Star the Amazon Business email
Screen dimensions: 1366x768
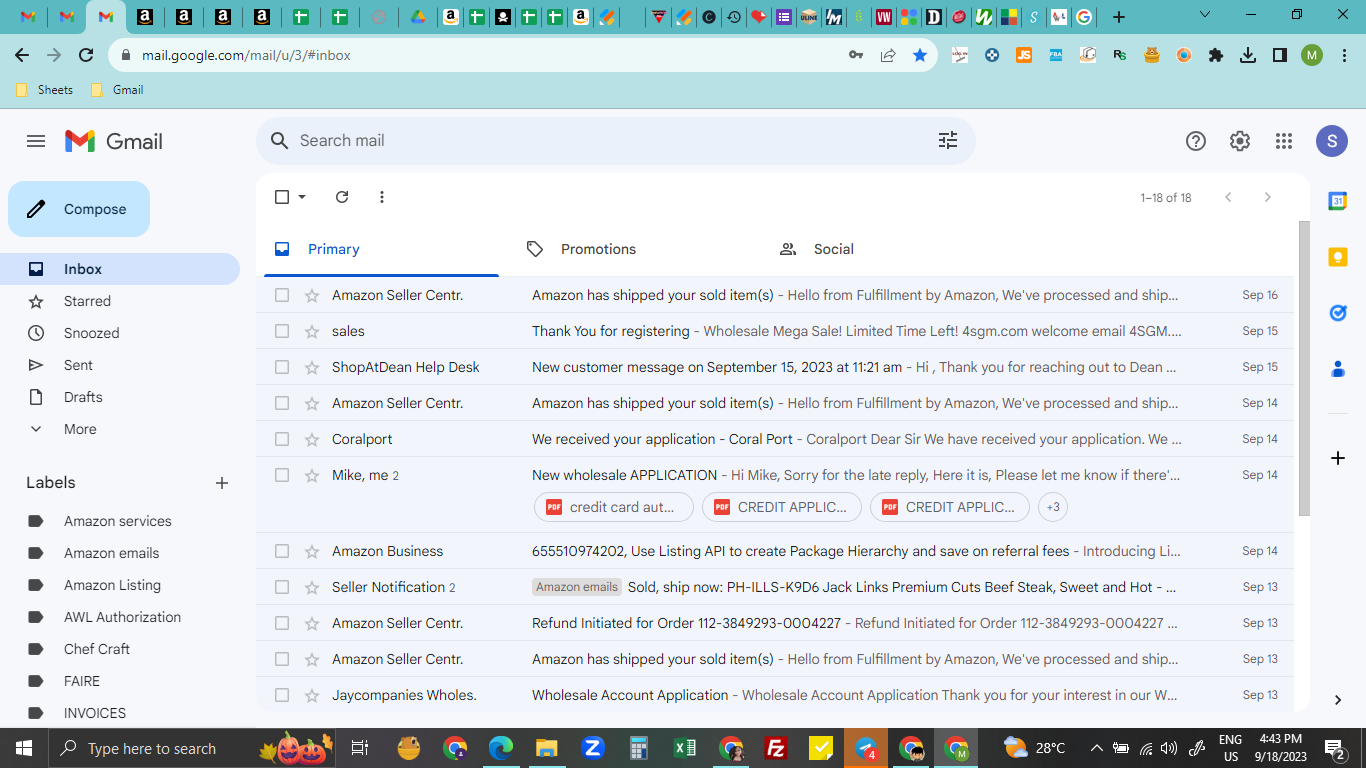click(x=312, y=551)
